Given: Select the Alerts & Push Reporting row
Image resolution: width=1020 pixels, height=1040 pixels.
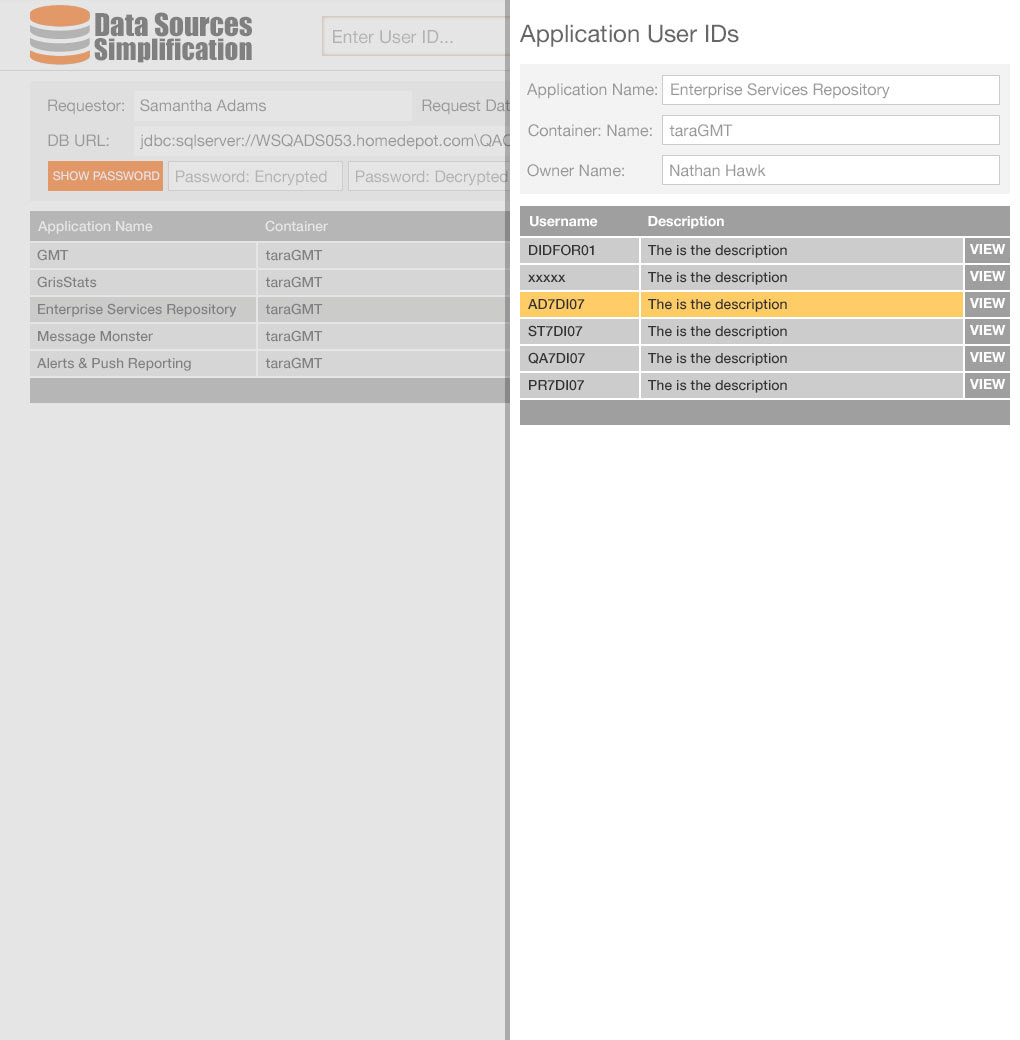Looking at the screenshot, I should click(269, 363).
